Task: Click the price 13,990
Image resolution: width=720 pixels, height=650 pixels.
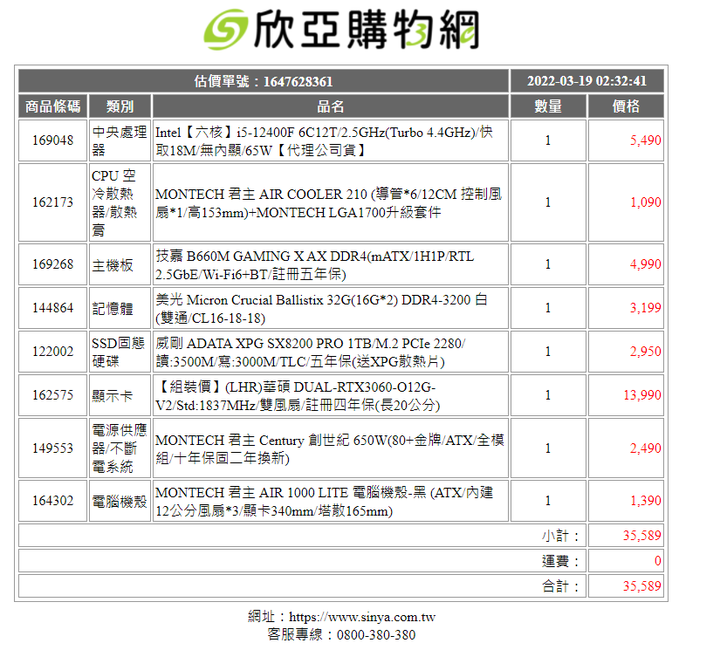Action: [642, 395]
